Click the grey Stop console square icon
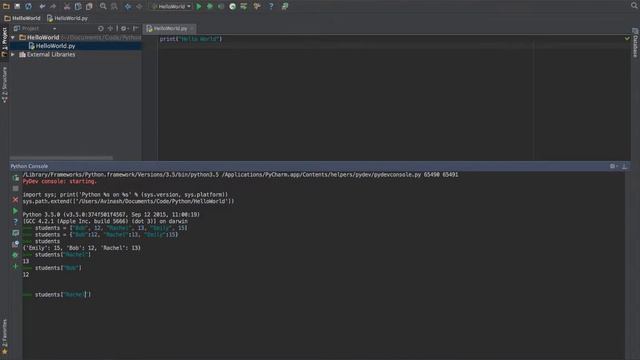Screen dimensions: 640x360 15,189
